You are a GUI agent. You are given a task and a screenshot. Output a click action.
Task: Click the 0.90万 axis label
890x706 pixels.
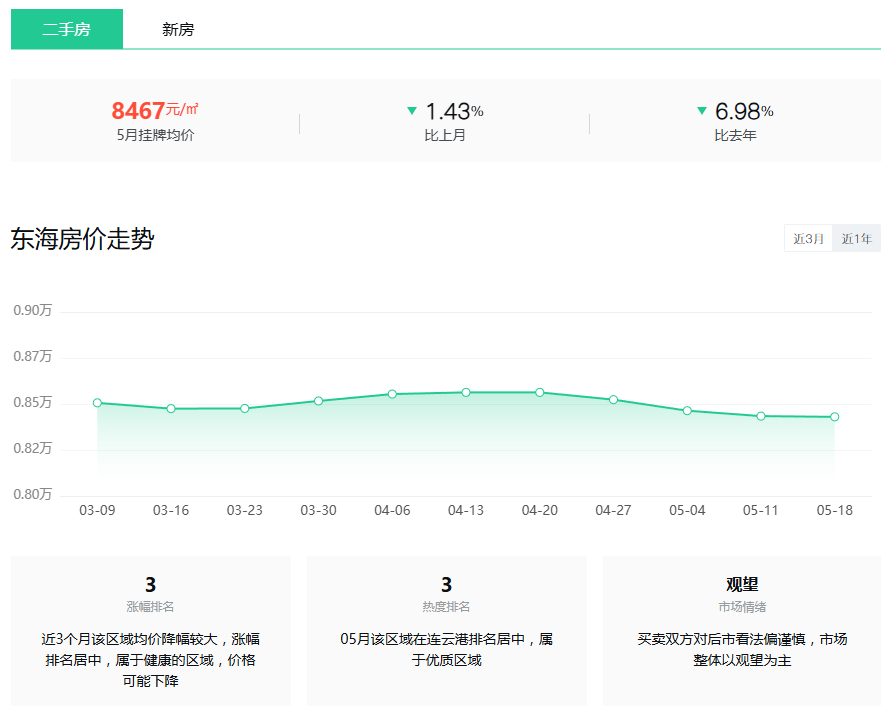pyautogui.click(x=32, y=310)
